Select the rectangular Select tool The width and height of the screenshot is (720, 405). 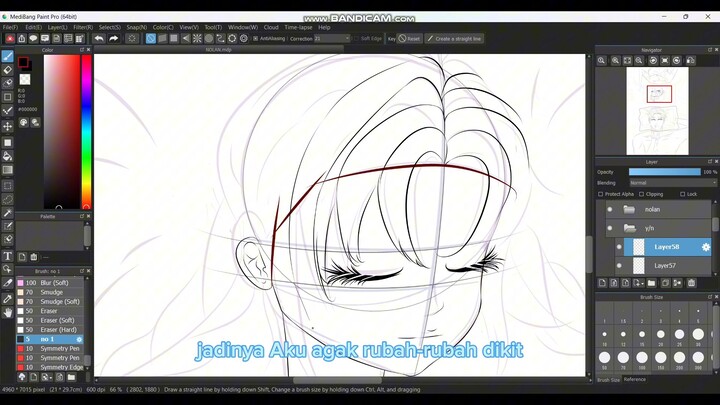(x=7, y=186)
